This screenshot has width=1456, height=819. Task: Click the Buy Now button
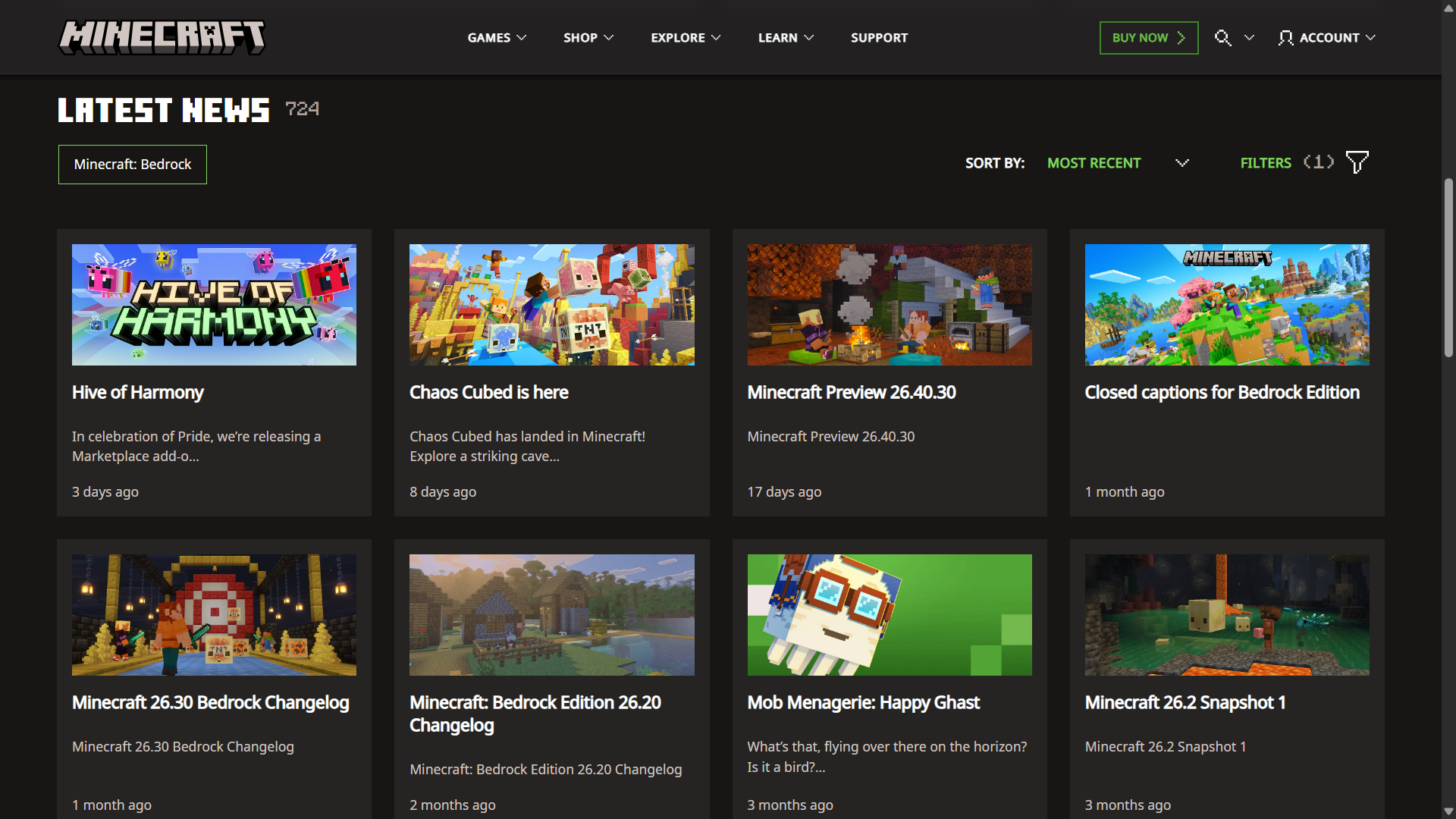1149,38
